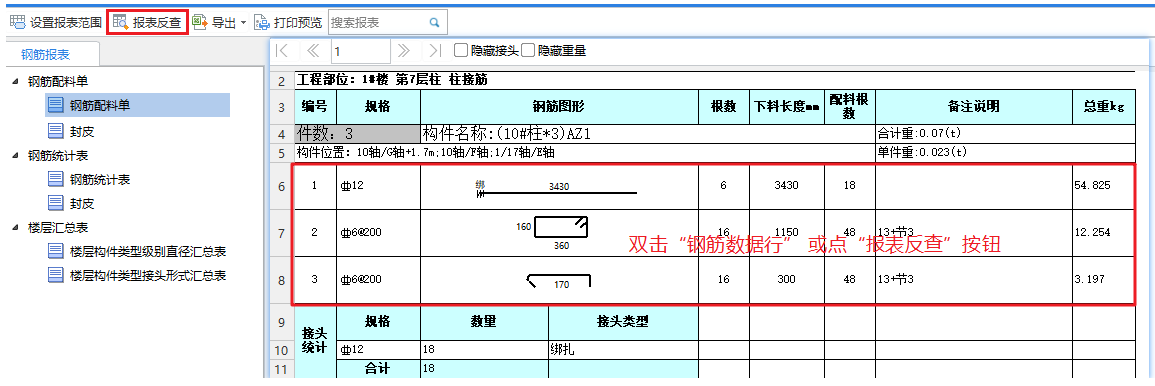Image resolution: width=1155 pixels, height=386 pixels.
Task: Toggle the 隐藏接头 checkbox
Action: coord(460,51)
